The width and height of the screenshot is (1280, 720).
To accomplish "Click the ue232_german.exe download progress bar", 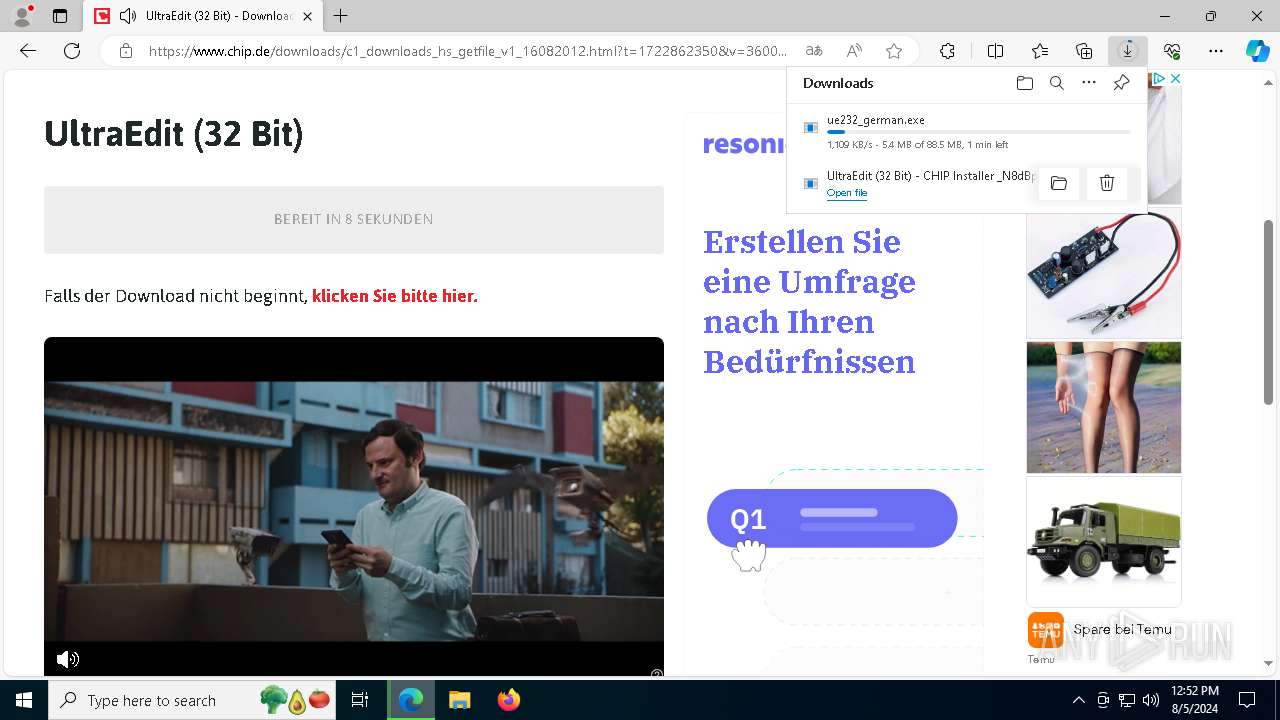I will [x=979, y=132].
